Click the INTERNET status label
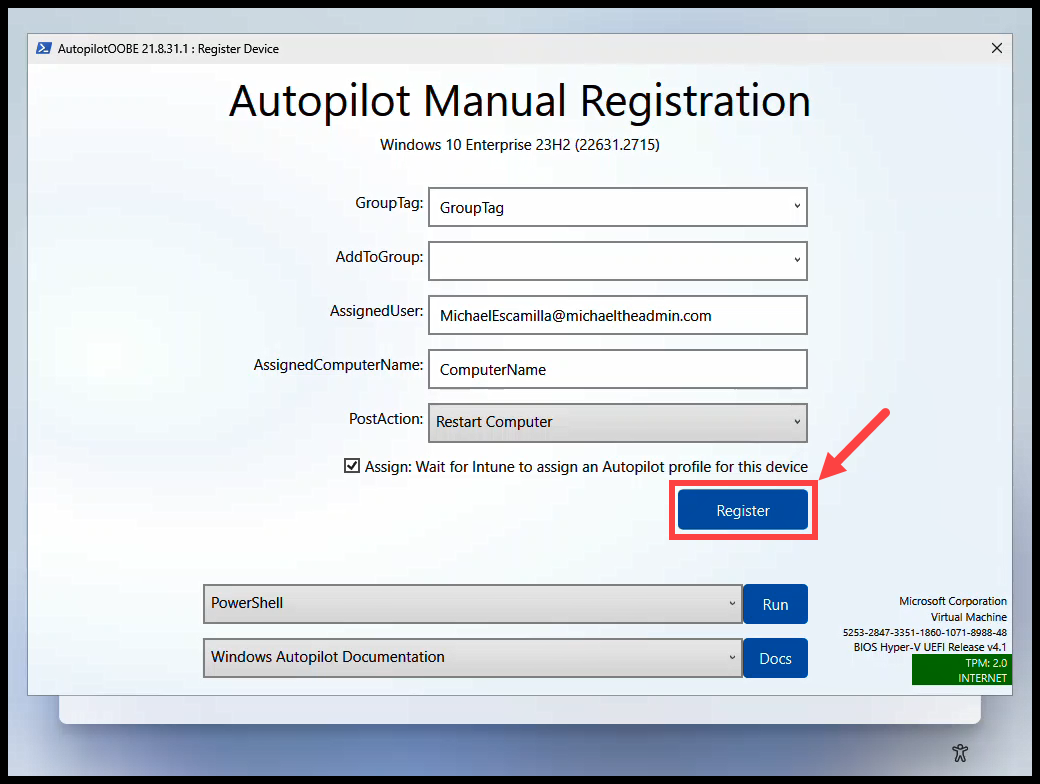1040x784 pixels. click(985, 676)
